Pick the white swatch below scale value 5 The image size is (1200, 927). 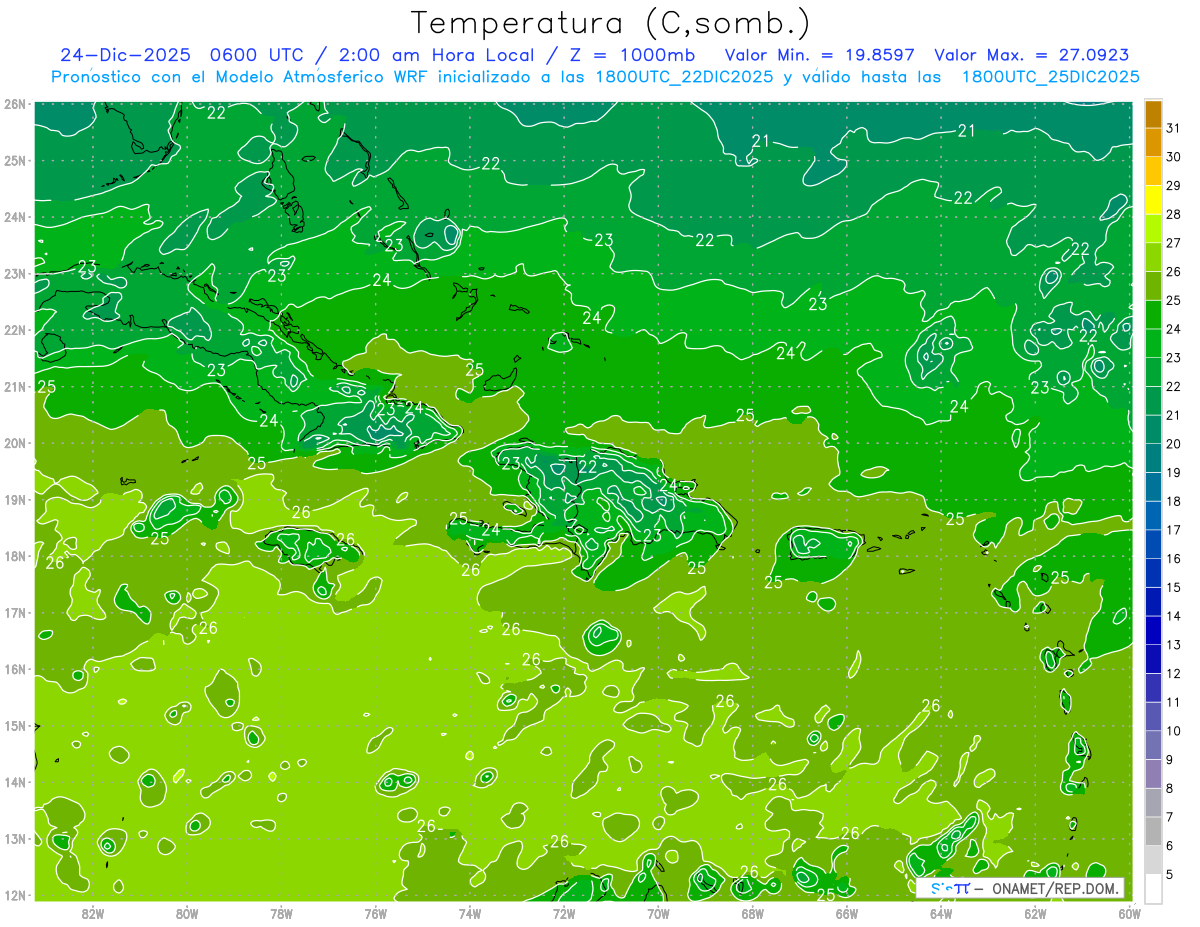tap(1153, 888)
